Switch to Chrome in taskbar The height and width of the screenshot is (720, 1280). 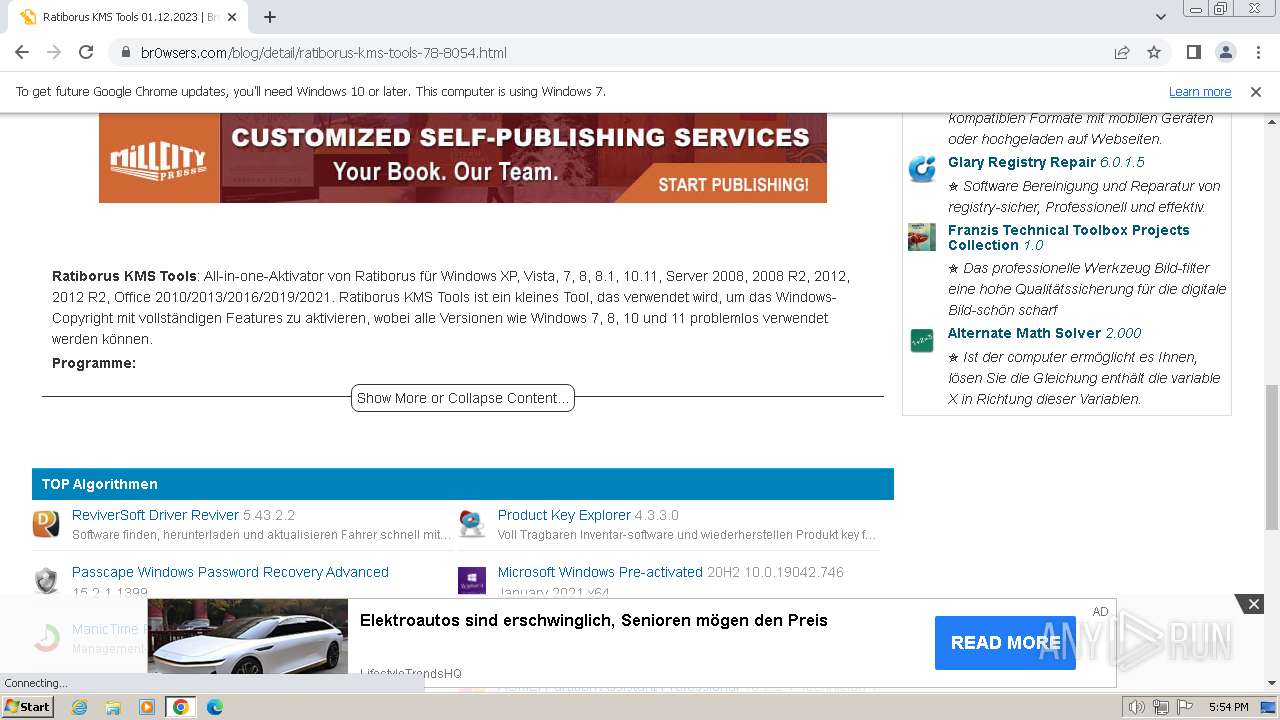[x=181, y=707]
